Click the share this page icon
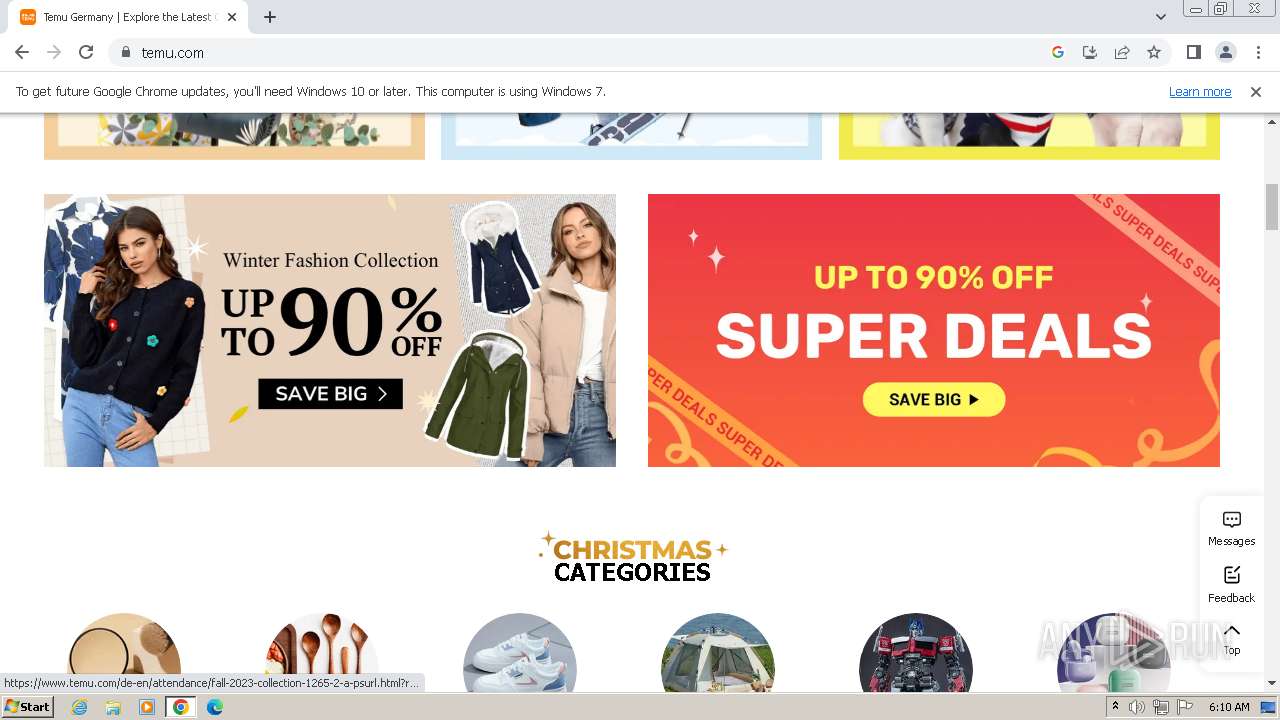1280x720 pixels. tap(1122, 52)
